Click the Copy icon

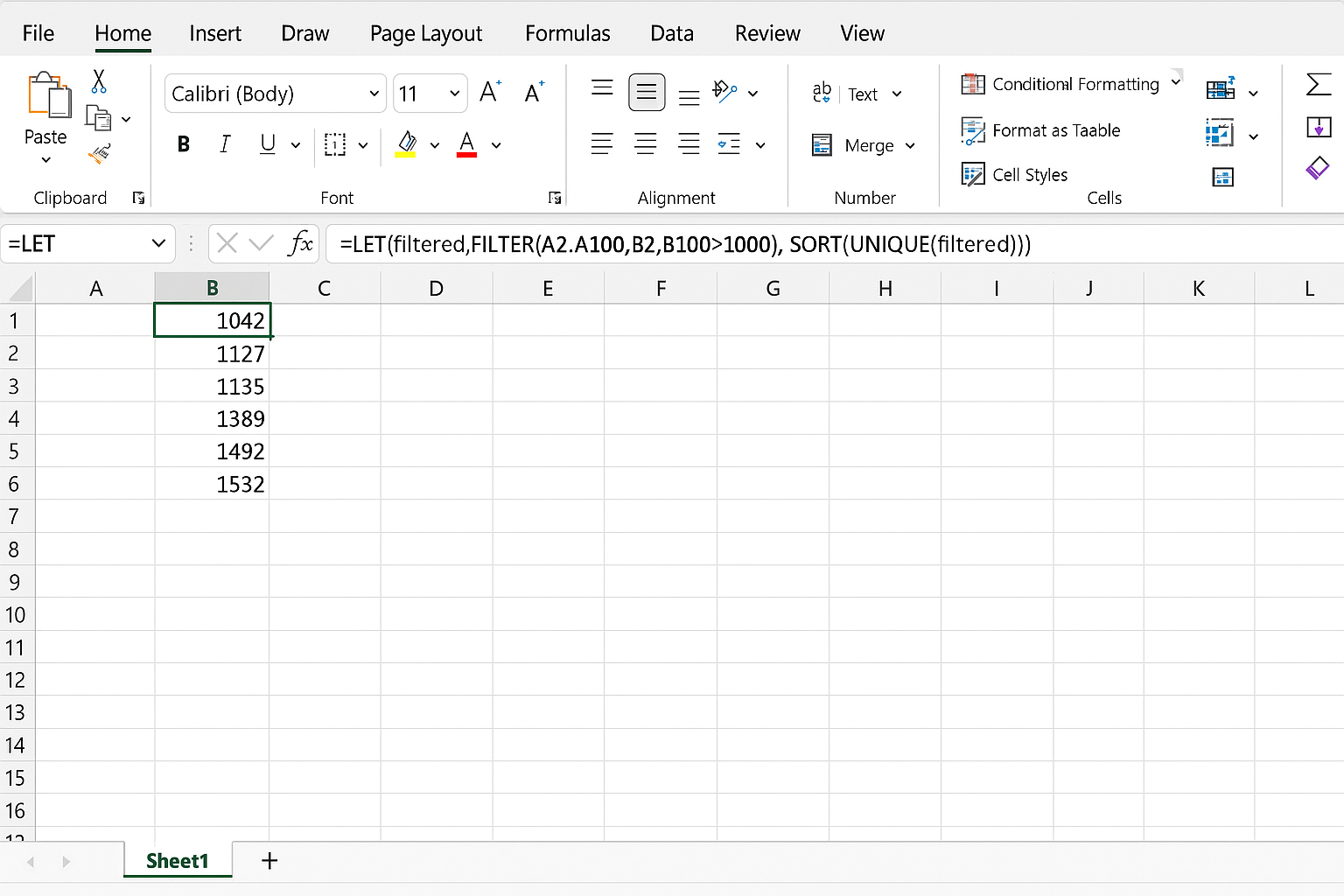[x=99, y=118]
